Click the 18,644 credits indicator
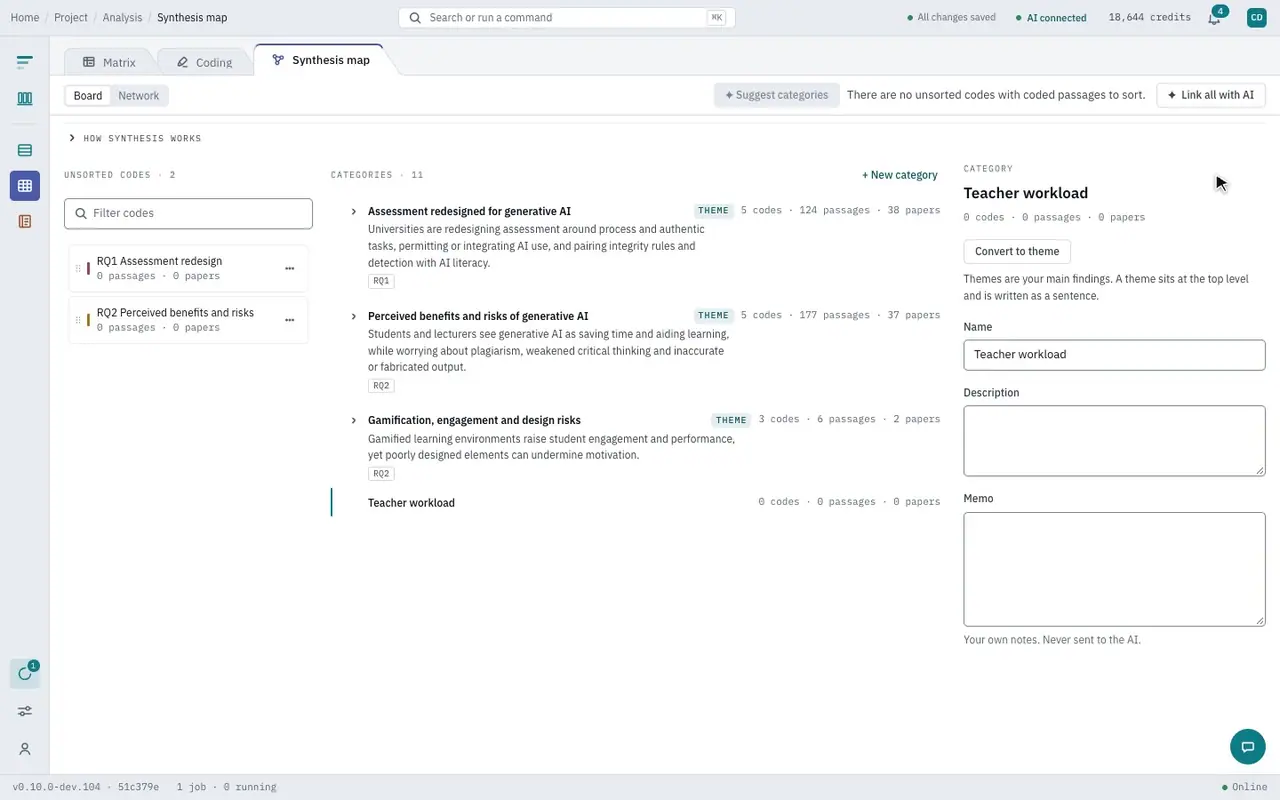The image size is (1280, 800). 1150,17
